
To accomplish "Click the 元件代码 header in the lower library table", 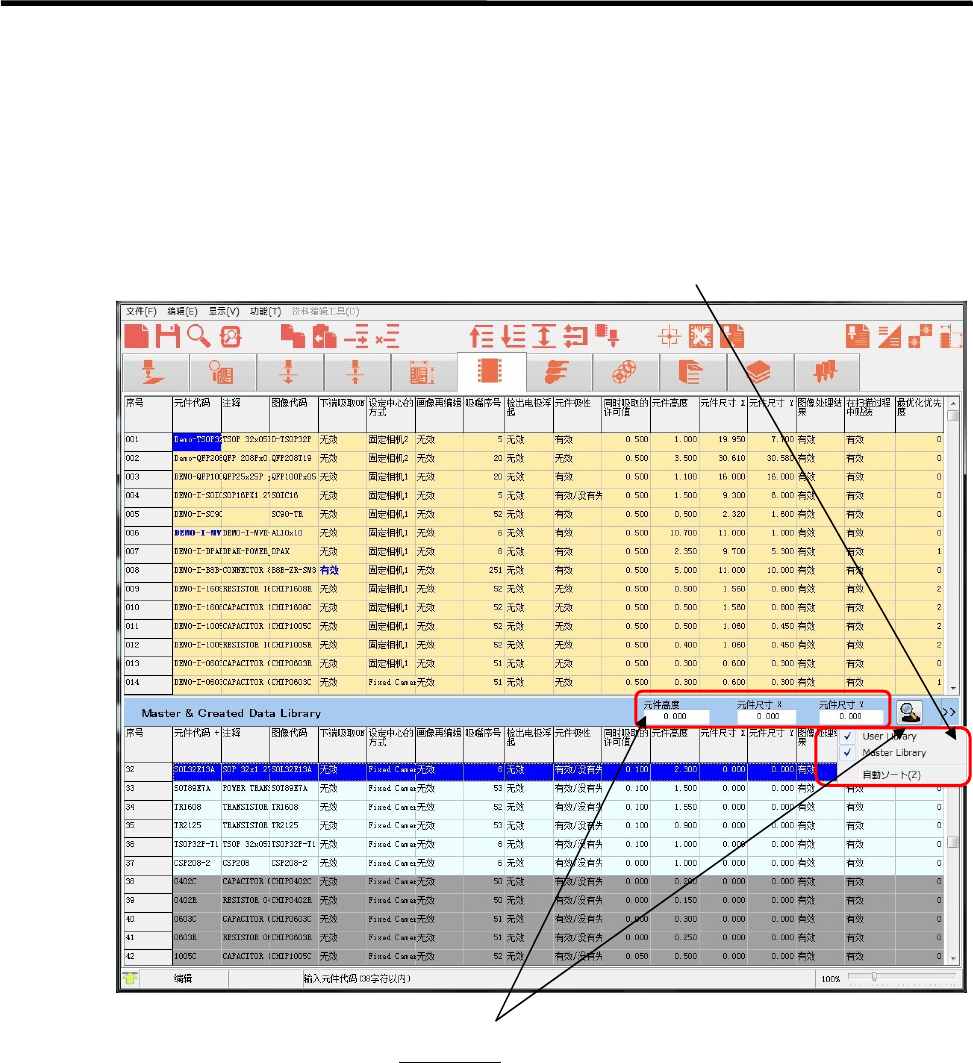I will pos(197,744).
